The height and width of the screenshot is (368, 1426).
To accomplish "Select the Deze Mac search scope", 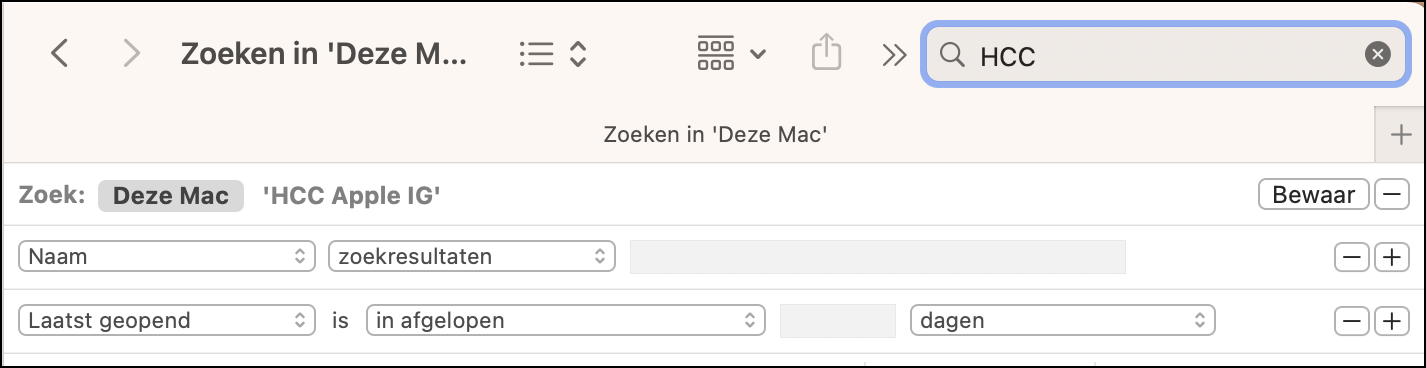I will point(171,196).
